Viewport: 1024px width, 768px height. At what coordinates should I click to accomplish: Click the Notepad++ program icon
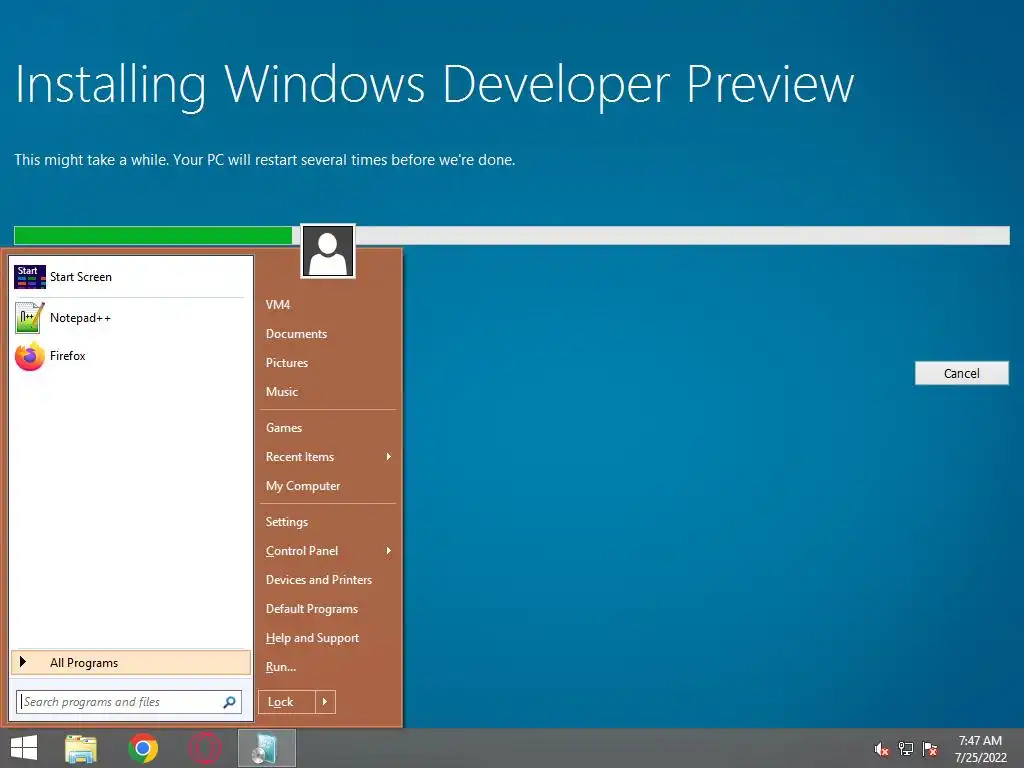click(x=30, y=317)
